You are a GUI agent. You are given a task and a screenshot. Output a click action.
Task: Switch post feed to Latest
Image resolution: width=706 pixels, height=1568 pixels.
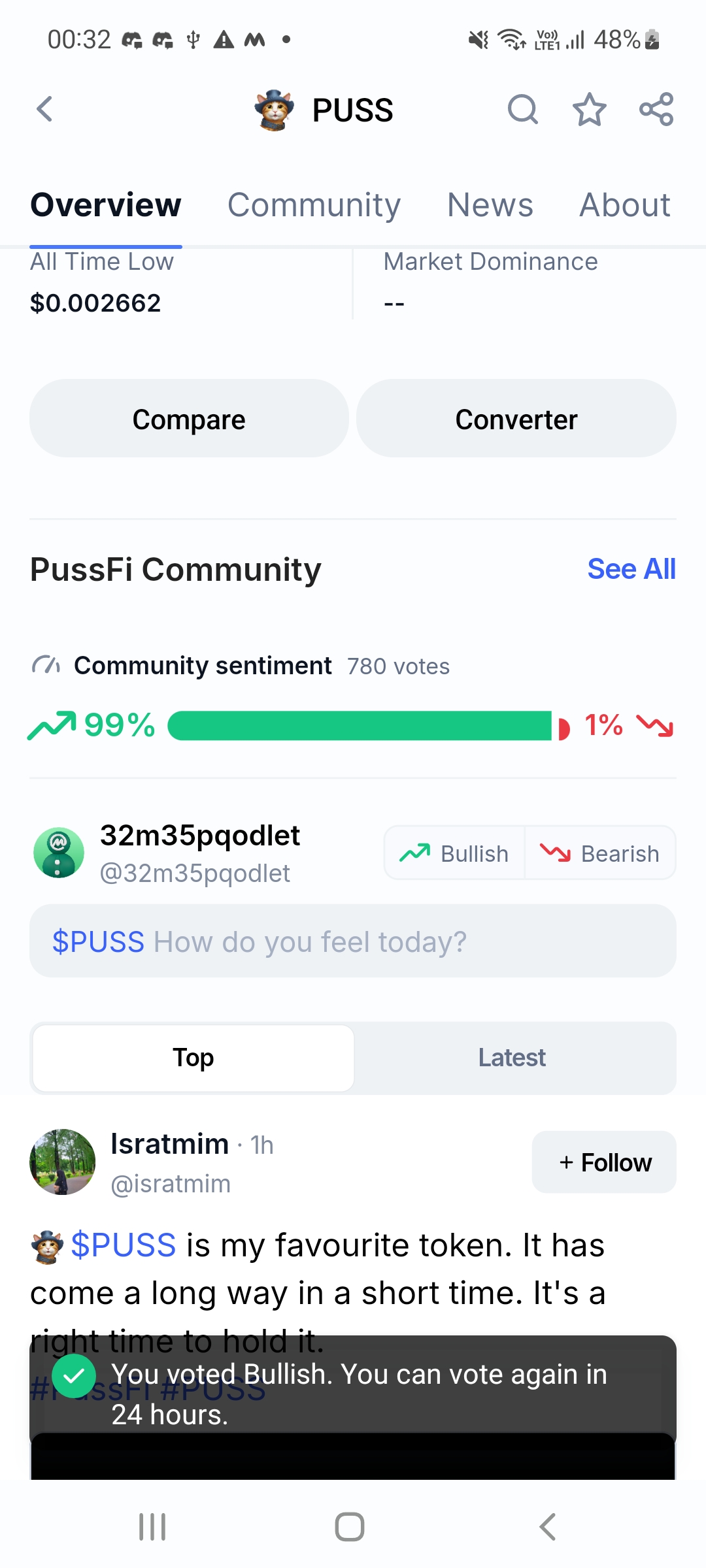pyautogui.click(x=512, y=1058)
